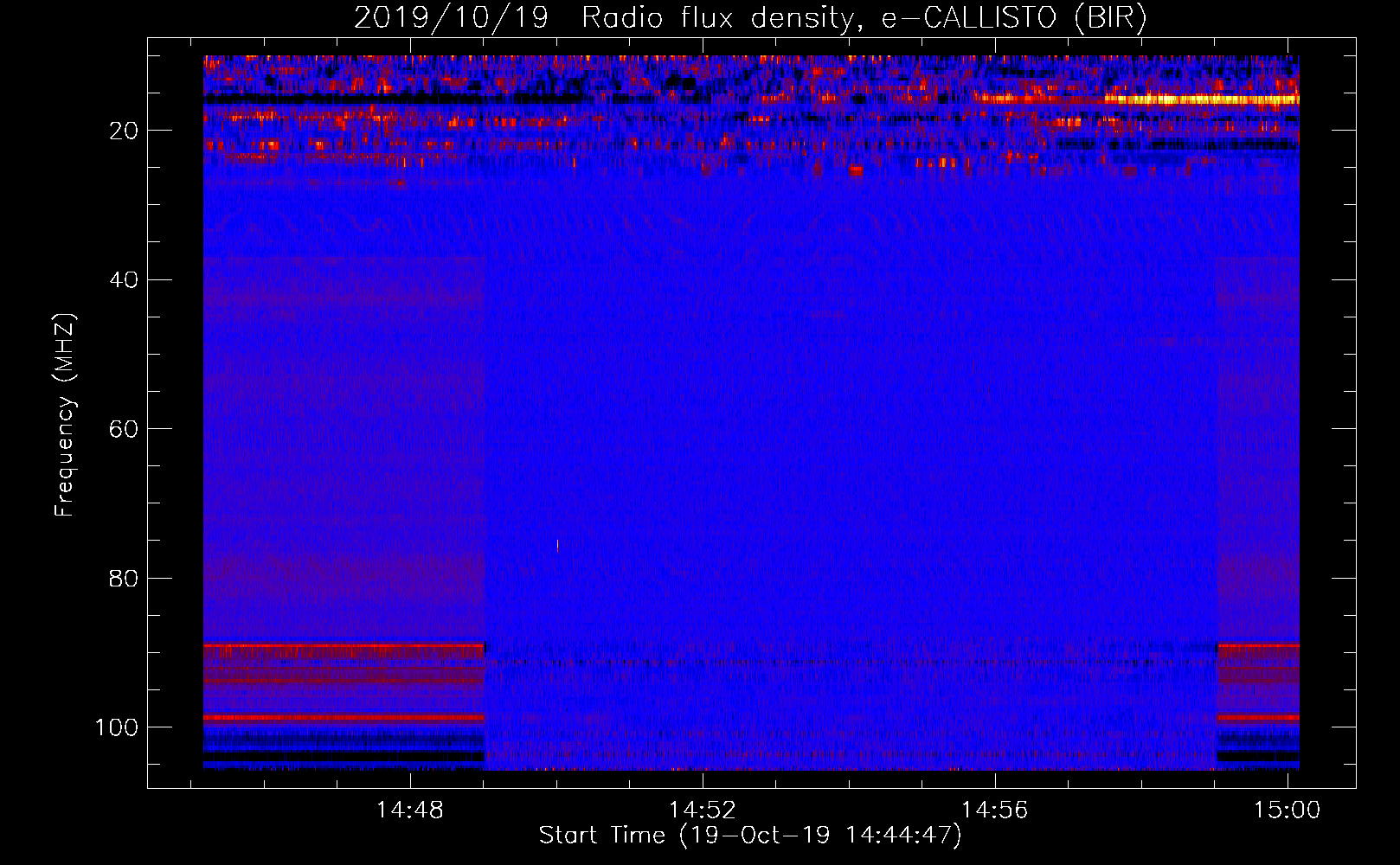
Task: Click the '80' frequency tick label
Action: click(x=124, y=579)
